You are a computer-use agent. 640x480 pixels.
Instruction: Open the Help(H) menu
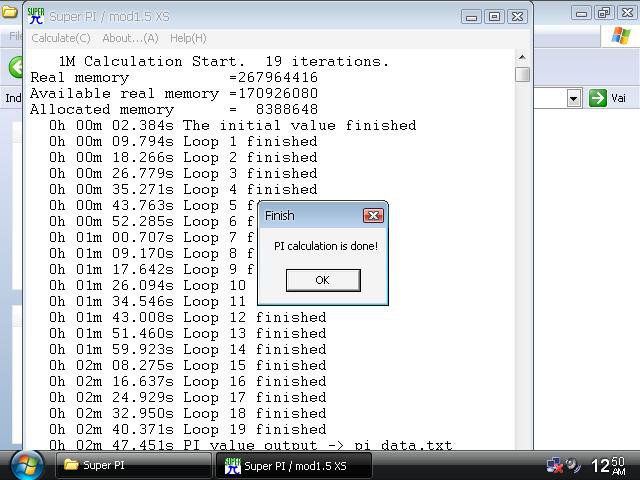click(x=188, y=38)
